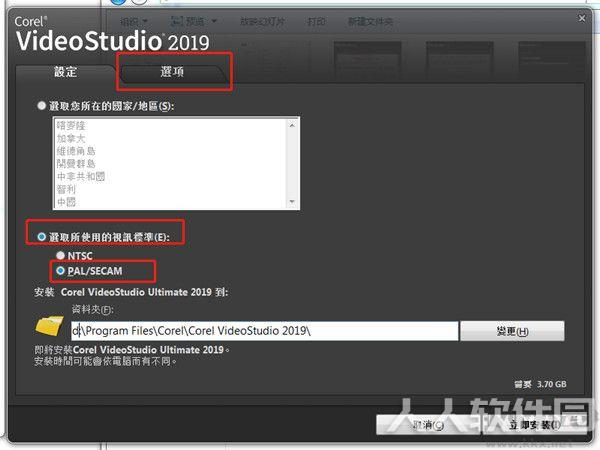The height and width of the screenshot is (450, 600).
Task: Click the install path input field
Action: coord(264,331)
